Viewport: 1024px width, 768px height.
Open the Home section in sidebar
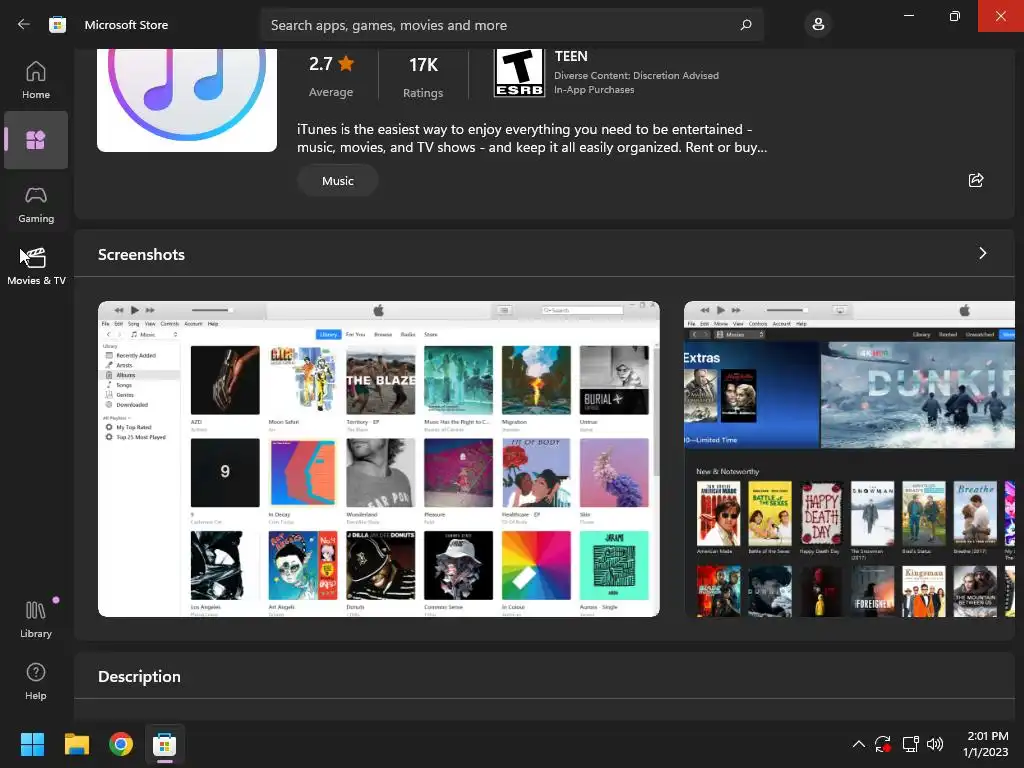36,80
